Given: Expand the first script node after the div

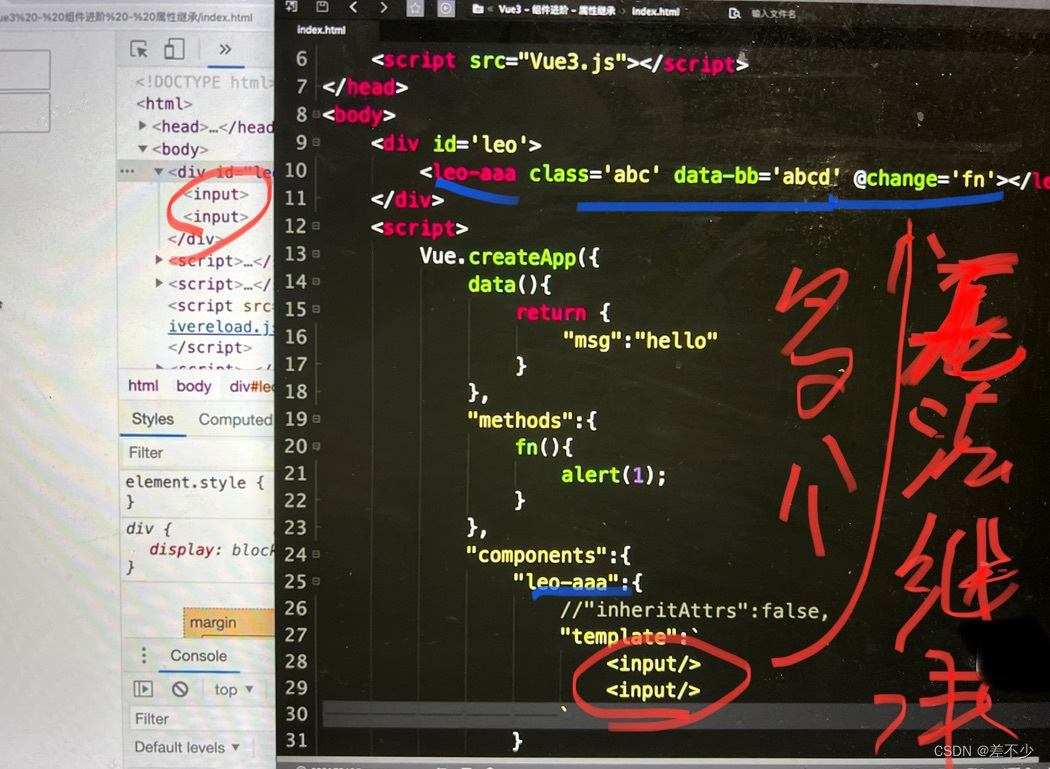Looking at the screenshot, I should point(159,259).
